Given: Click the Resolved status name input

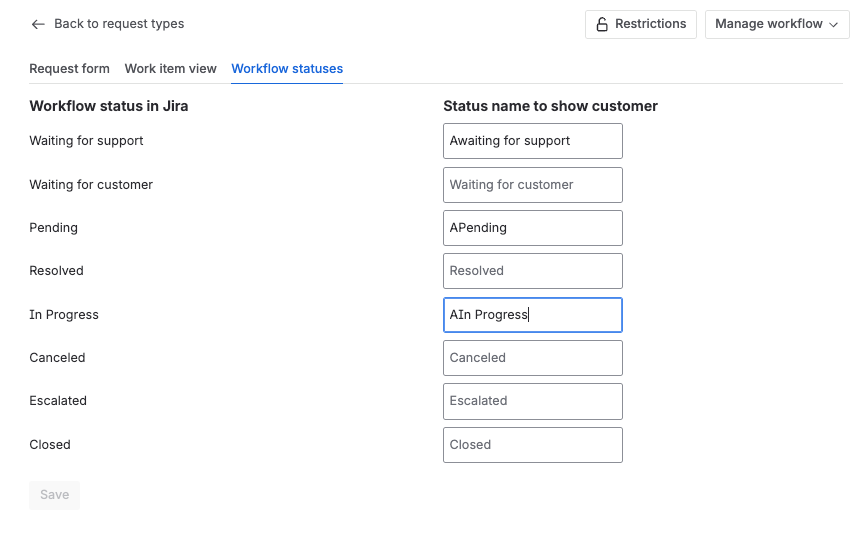Looking at the screenshot, I should pyautogui.click(x=533, y=271).
